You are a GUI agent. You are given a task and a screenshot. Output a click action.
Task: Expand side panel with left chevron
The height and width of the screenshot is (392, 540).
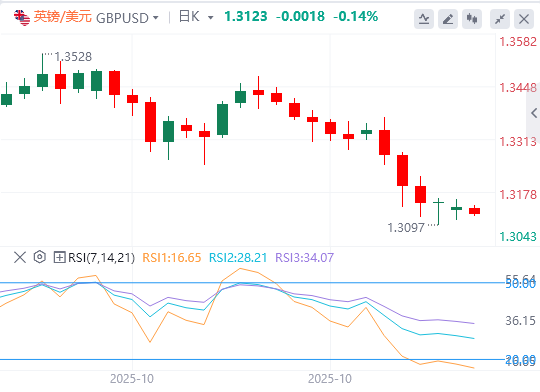coord(534,113)
